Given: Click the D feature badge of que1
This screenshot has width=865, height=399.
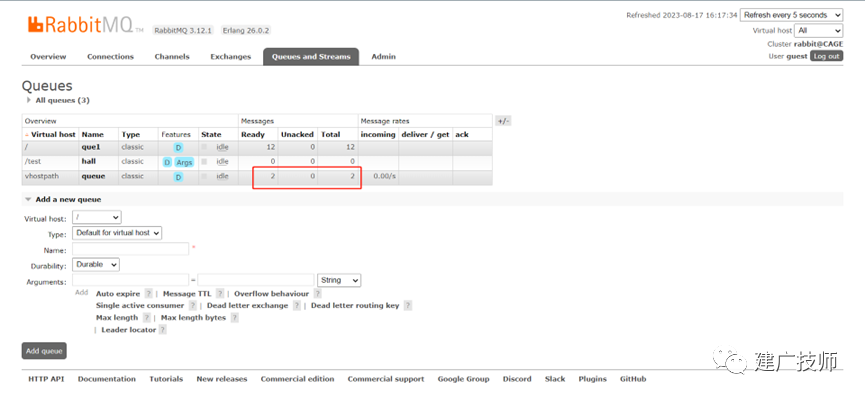Looking at the screenshot, I should (178, 148).
